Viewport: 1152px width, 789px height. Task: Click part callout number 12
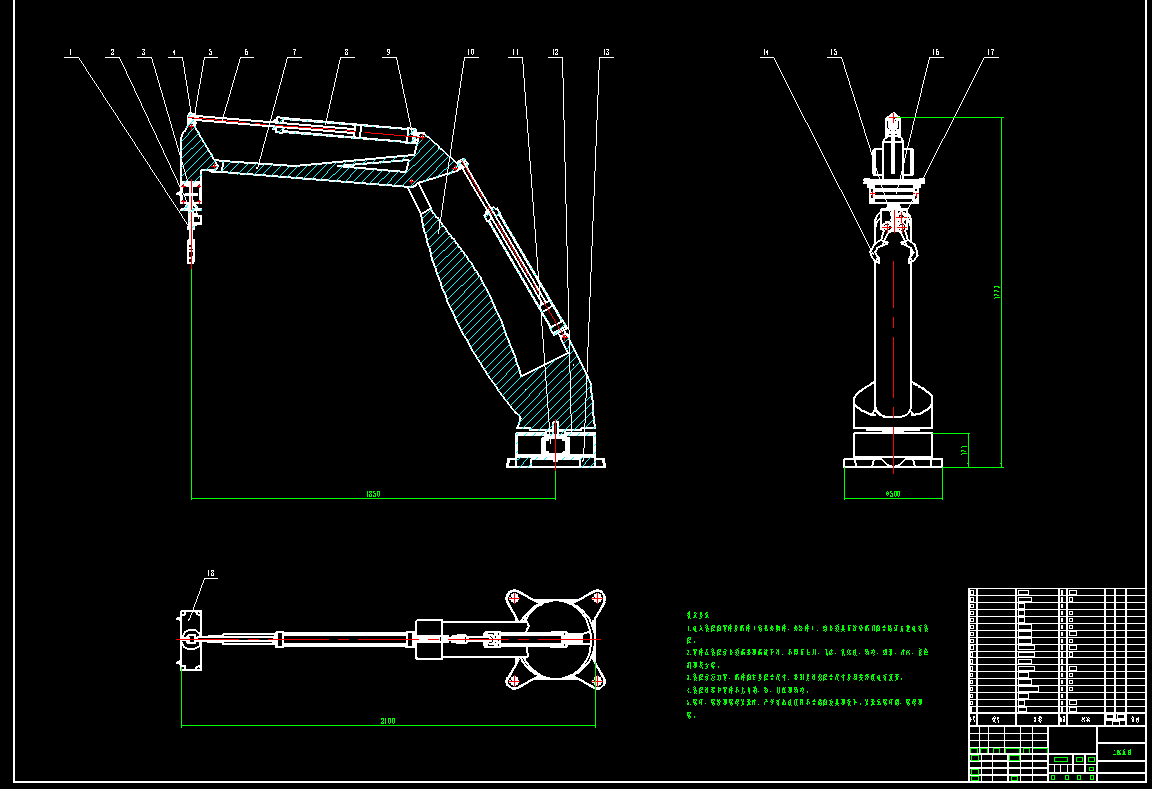tap(555, 52)
